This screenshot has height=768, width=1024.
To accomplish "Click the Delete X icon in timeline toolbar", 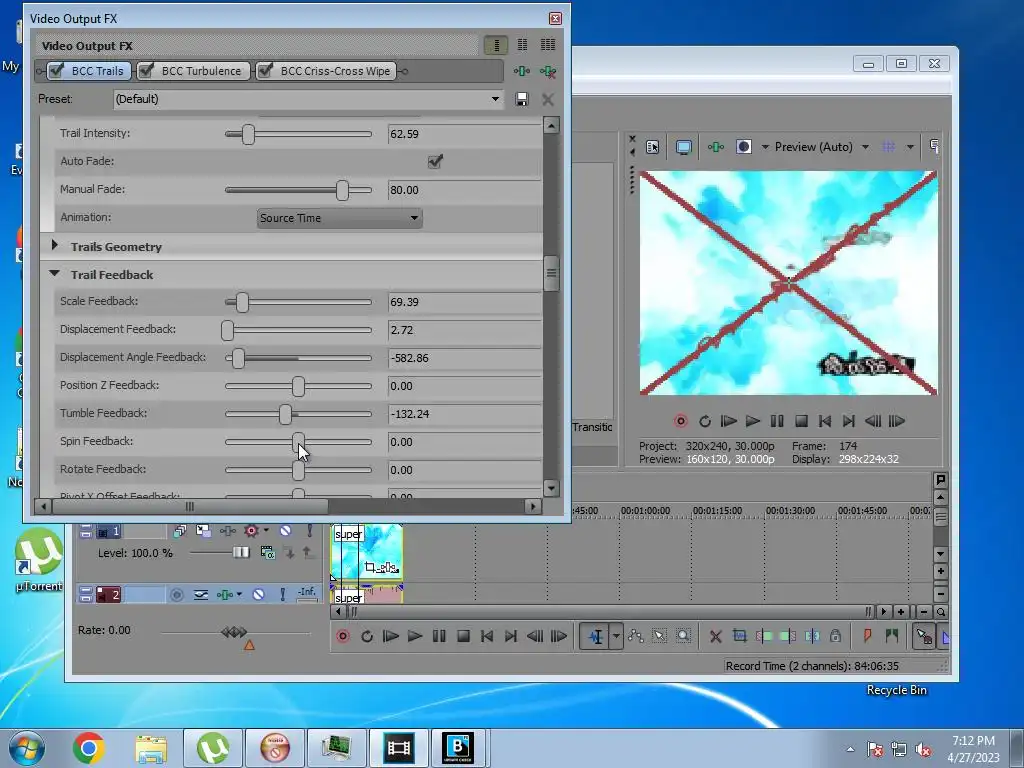I will (716, 636).
